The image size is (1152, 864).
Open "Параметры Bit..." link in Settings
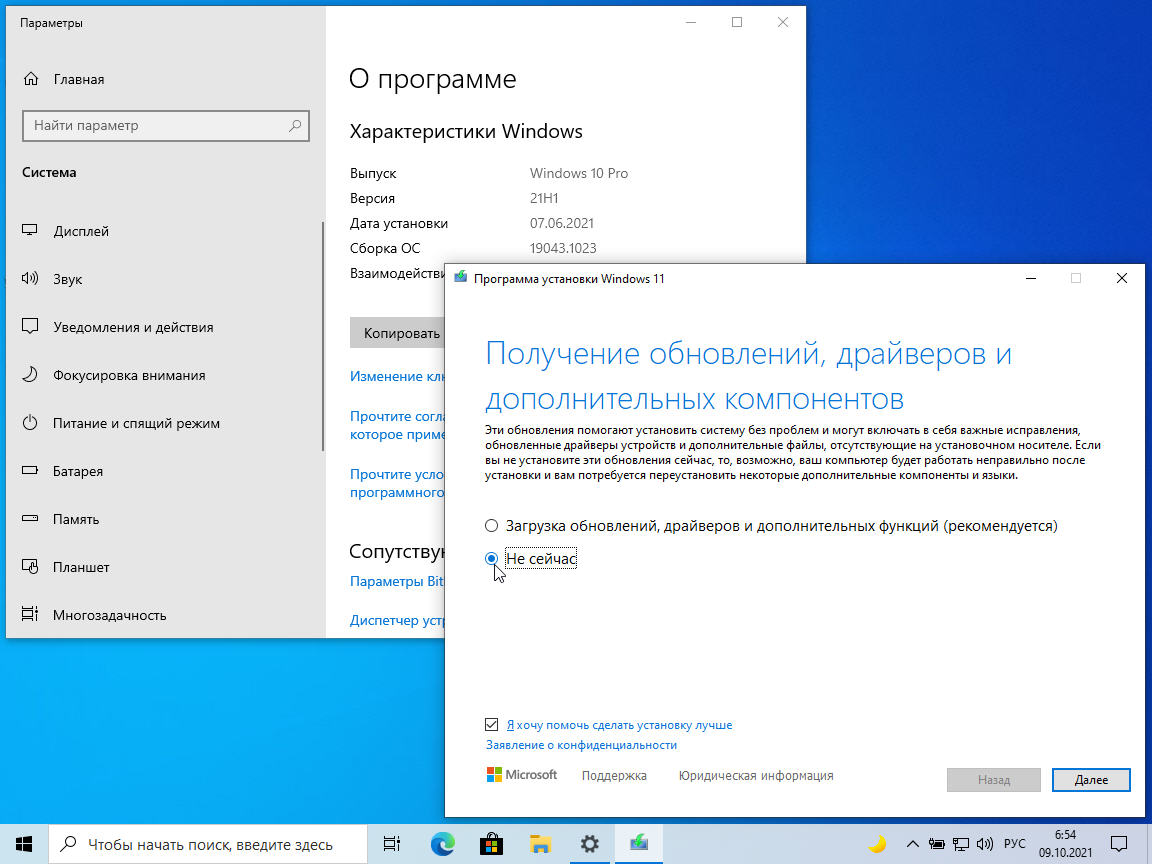click(397, 581)
